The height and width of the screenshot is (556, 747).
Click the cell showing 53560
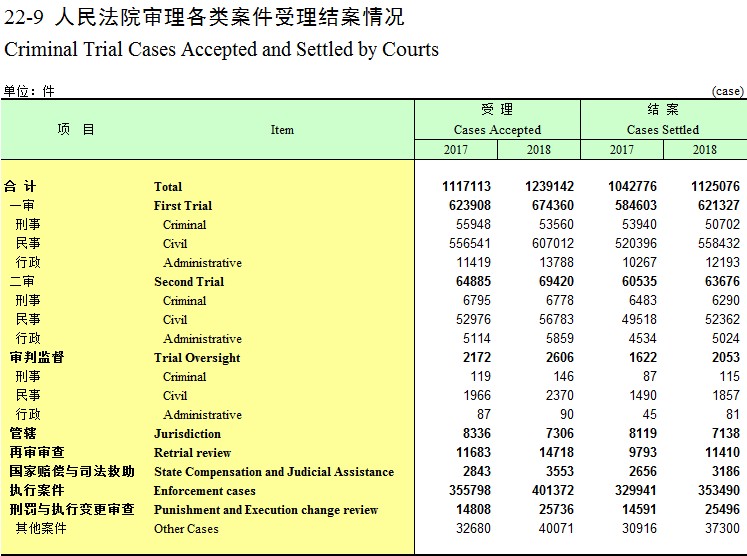pyautogui.click(x=556, y=224)
